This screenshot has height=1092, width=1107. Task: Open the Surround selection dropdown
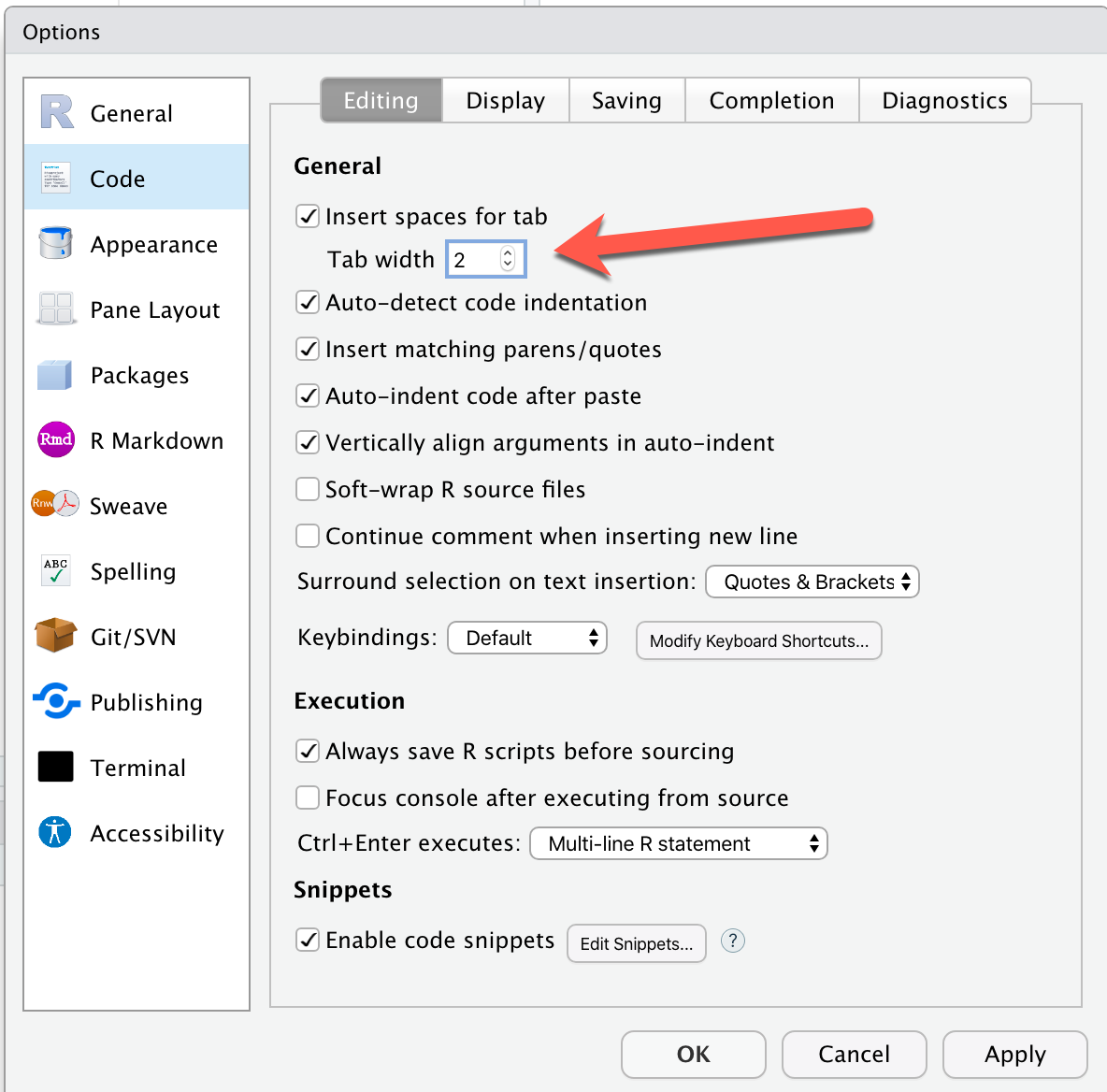tap(812, 582)
